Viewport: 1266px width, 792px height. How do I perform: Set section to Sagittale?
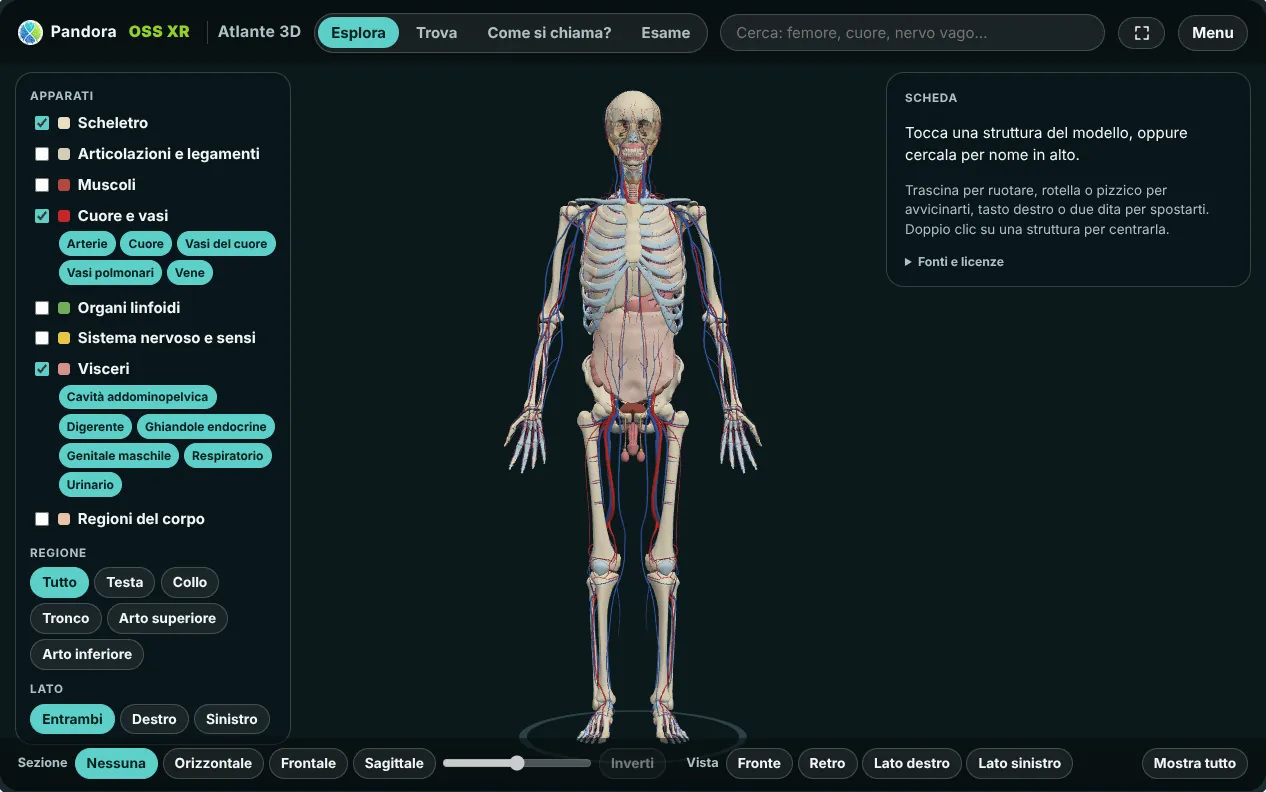tap(394, 763)
